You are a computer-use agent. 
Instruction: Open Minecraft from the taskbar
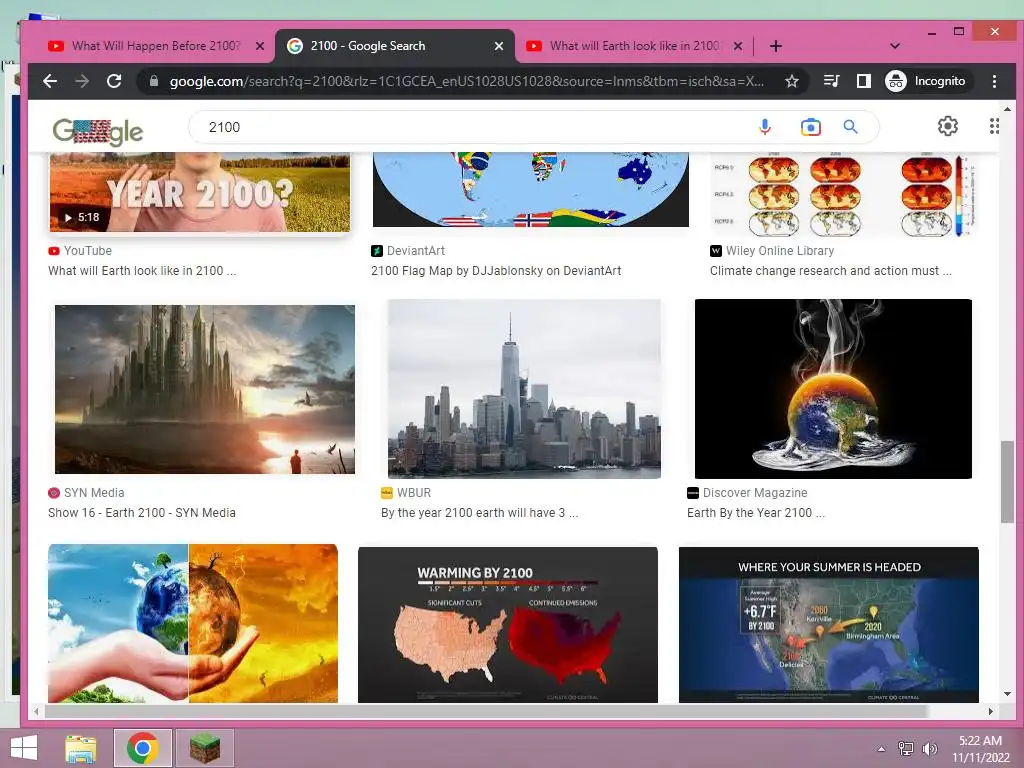coord(204,748)
